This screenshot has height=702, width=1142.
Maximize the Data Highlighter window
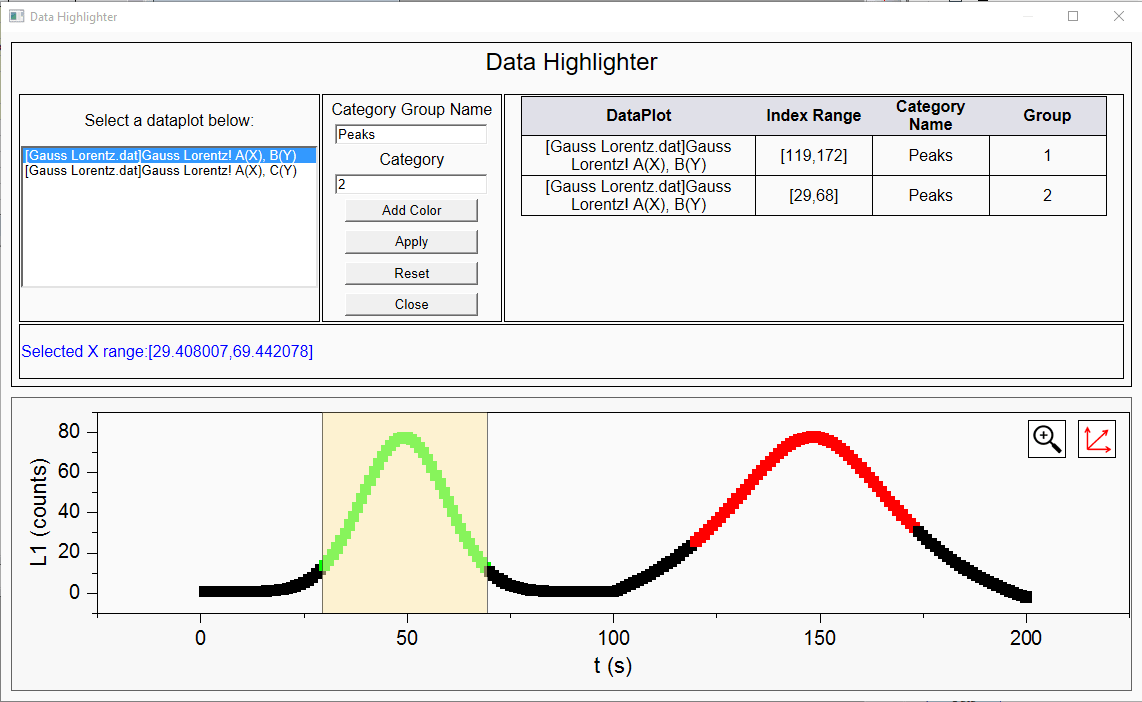[x=1073, y=16]
